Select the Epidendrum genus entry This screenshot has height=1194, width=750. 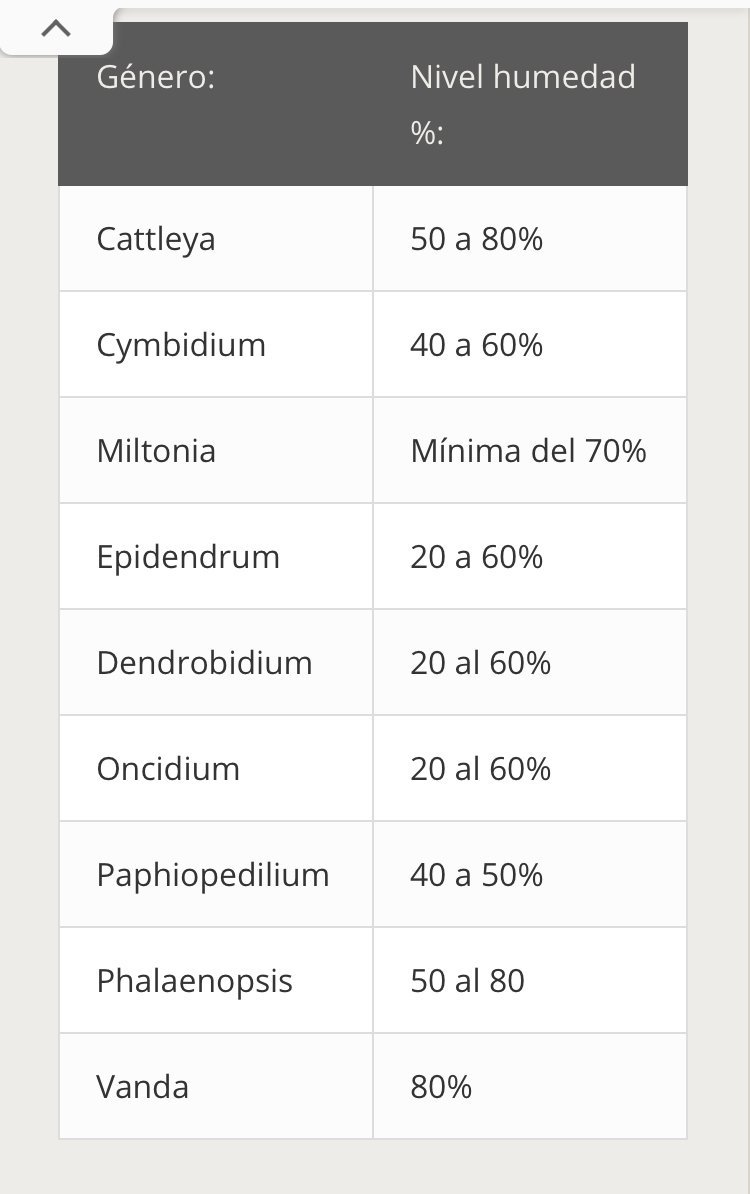[188, 557]
